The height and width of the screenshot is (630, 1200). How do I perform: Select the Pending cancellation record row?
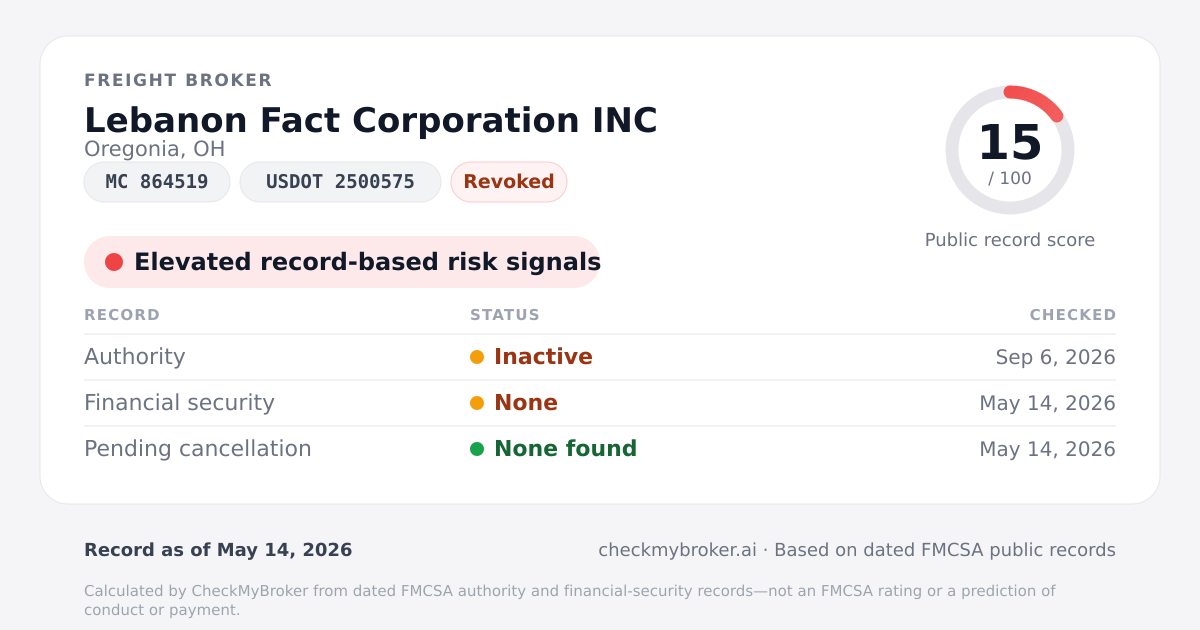click(x=600, y=449)
